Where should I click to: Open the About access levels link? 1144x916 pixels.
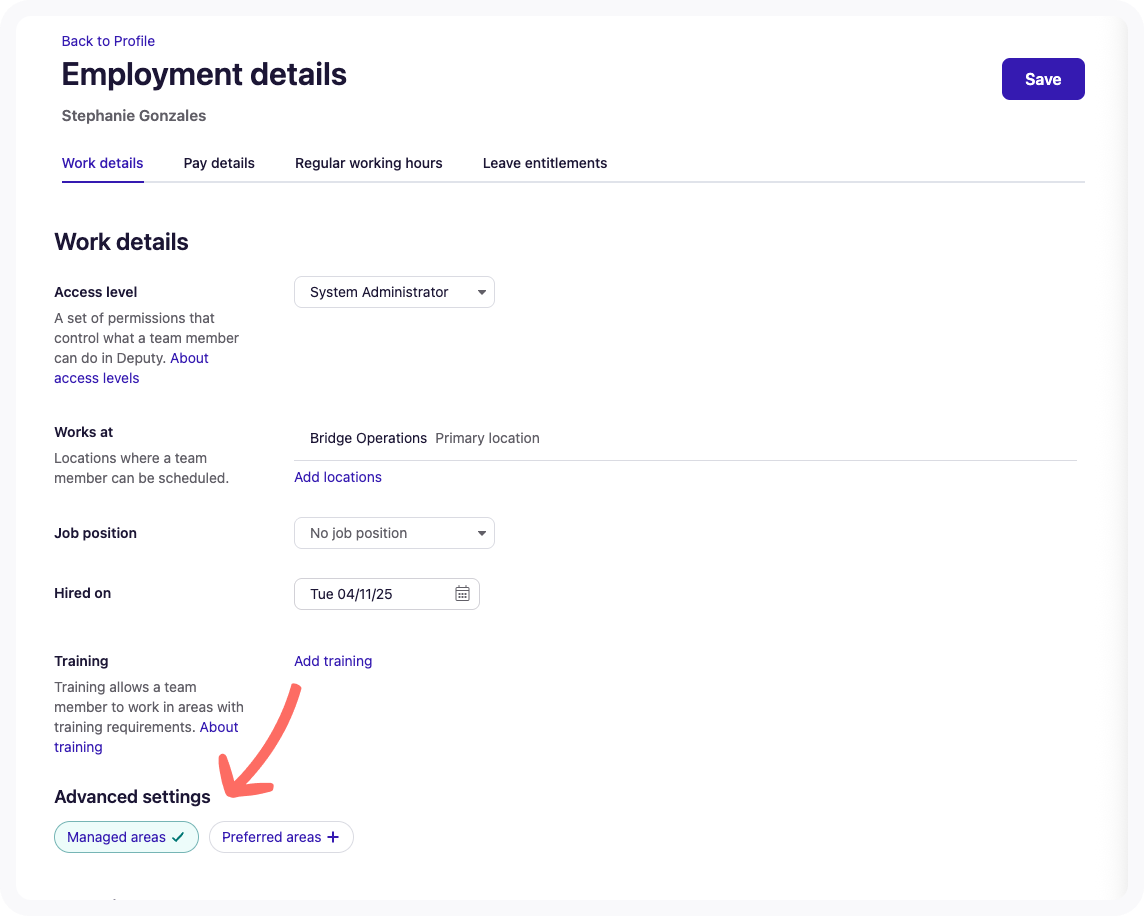(x=131, y=368)
